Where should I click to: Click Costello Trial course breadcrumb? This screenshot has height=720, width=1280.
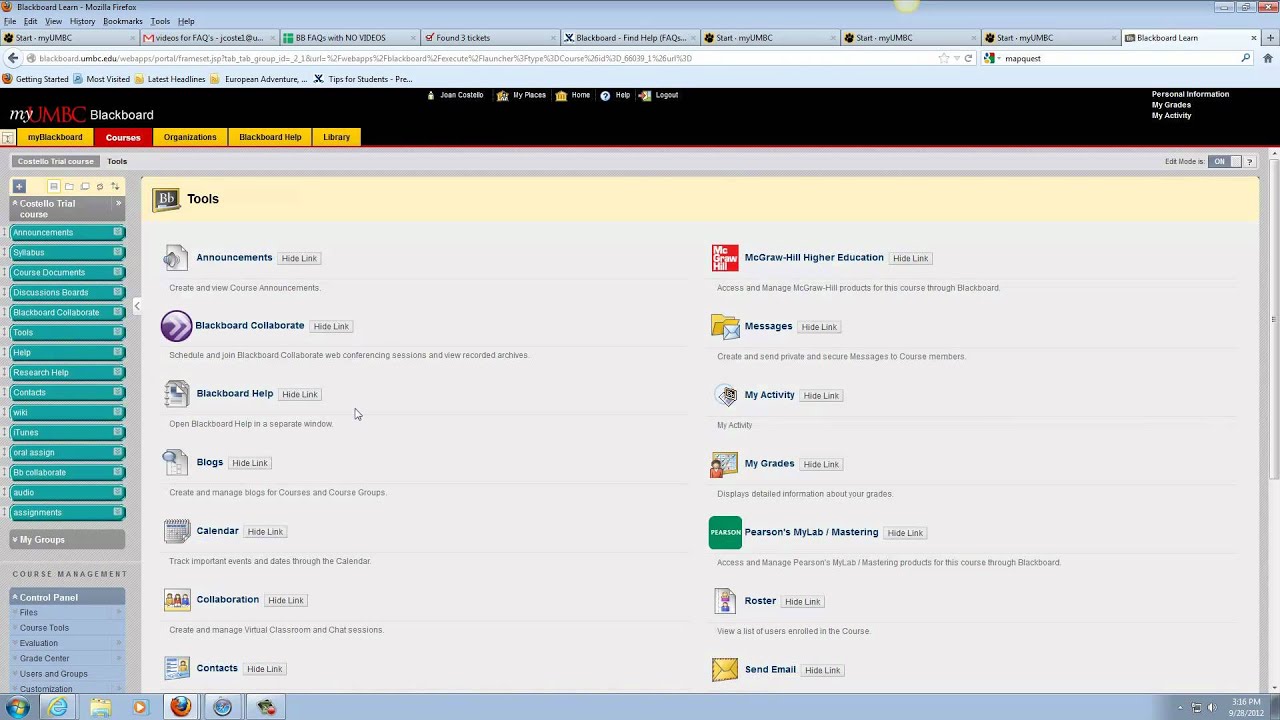pos(55,161)
